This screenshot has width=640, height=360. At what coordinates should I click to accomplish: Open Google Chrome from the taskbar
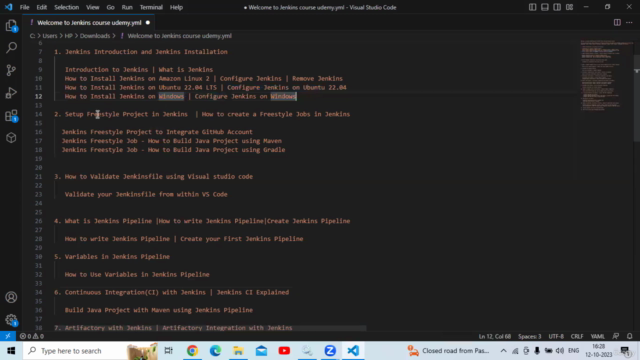[x=192, y=351]
